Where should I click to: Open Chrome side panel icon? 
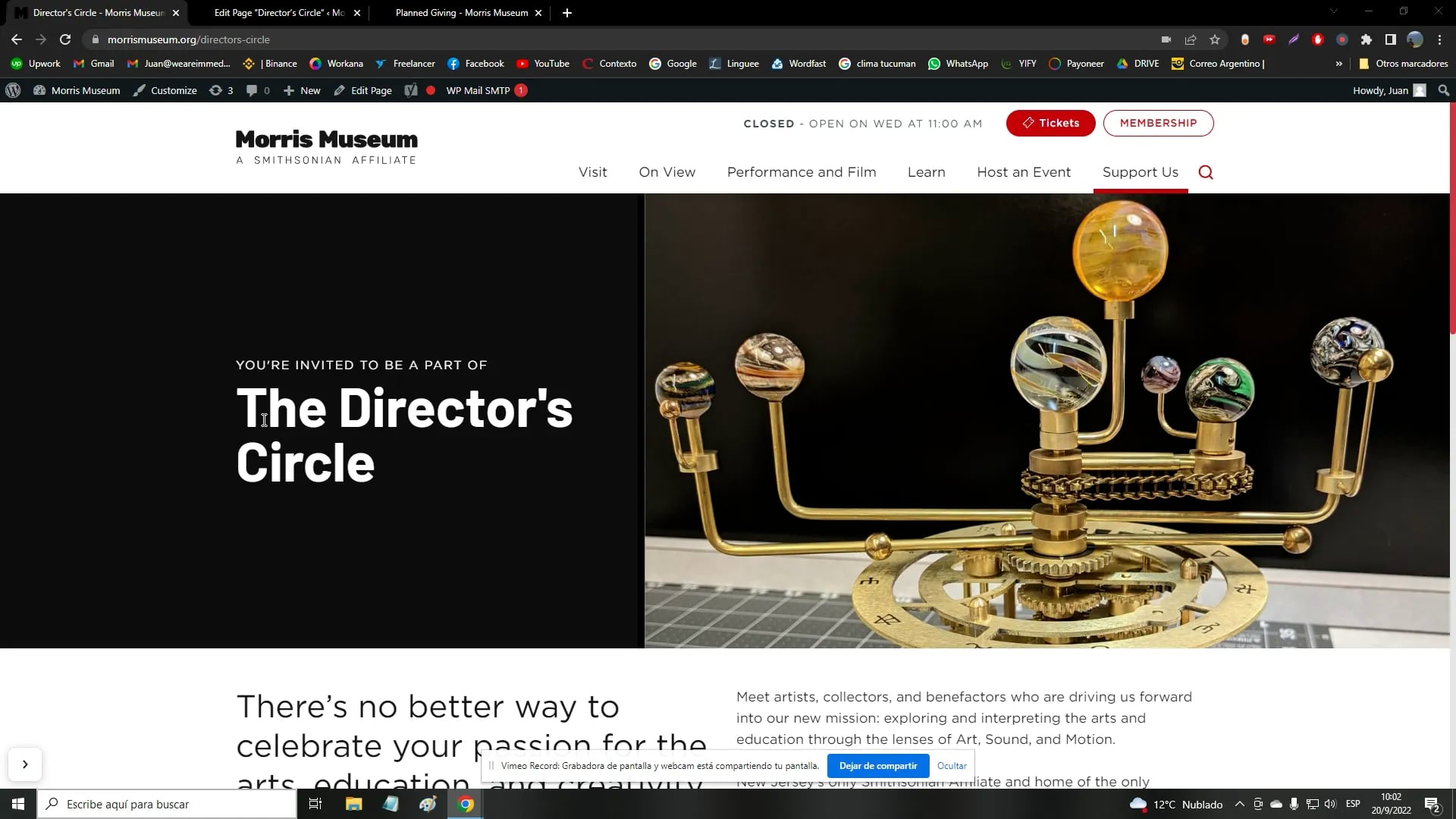pyautogui.click(x=1390, y=39)
